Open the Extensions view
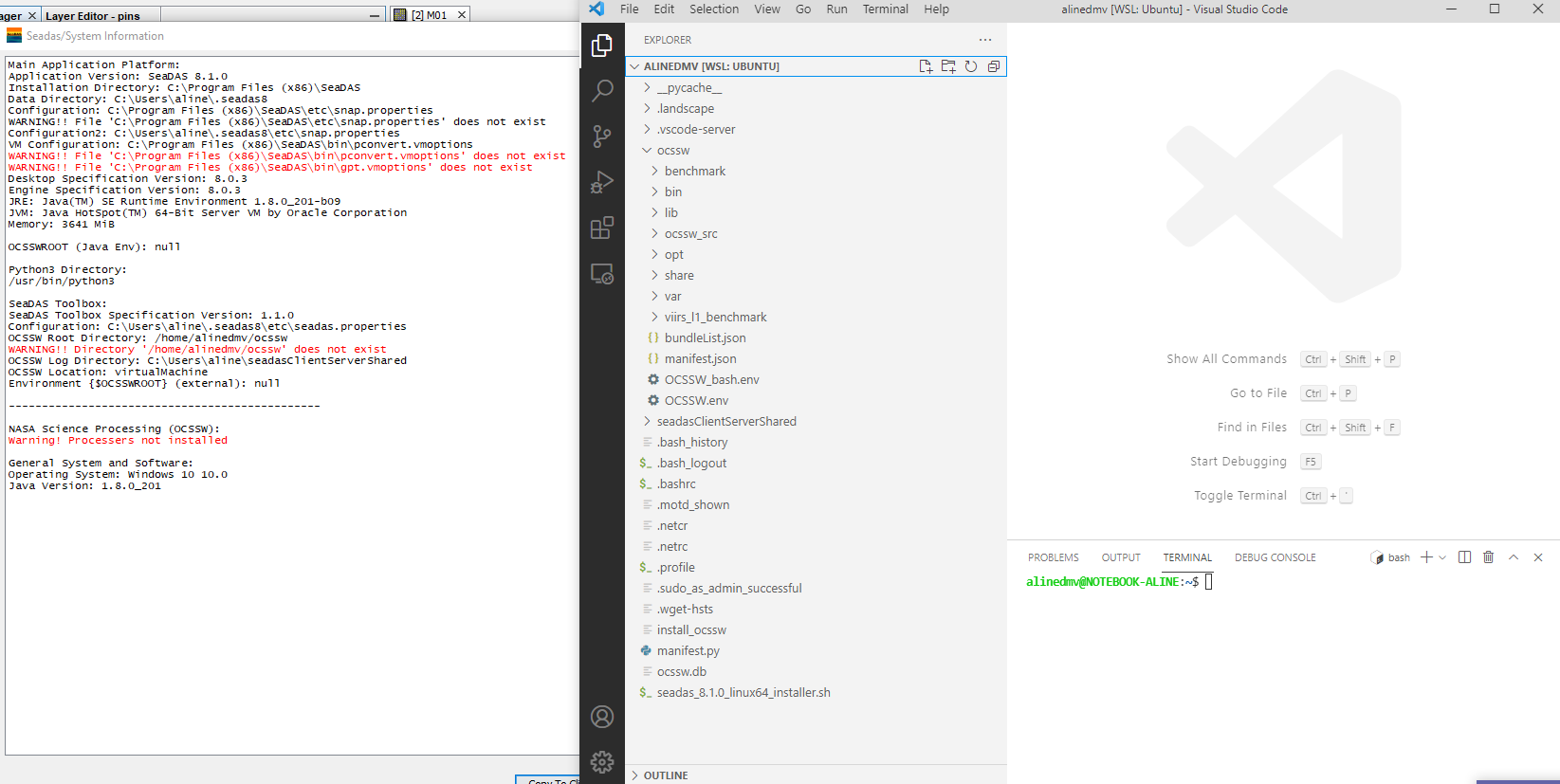1560x784 pixels. [602, 228]
